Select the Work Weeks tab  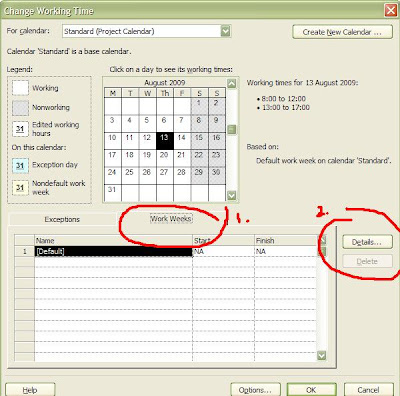click(171, 219)
